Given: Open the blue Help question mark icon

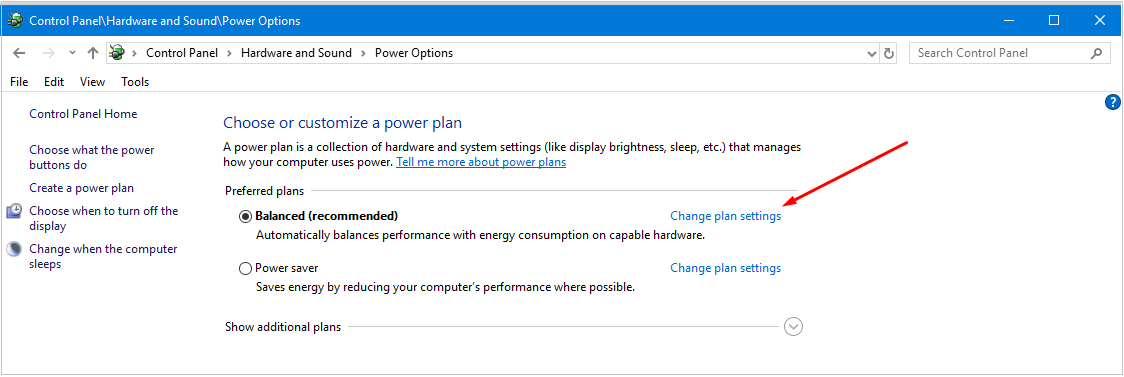Looking at the screenshot, I should point(1113,102).
